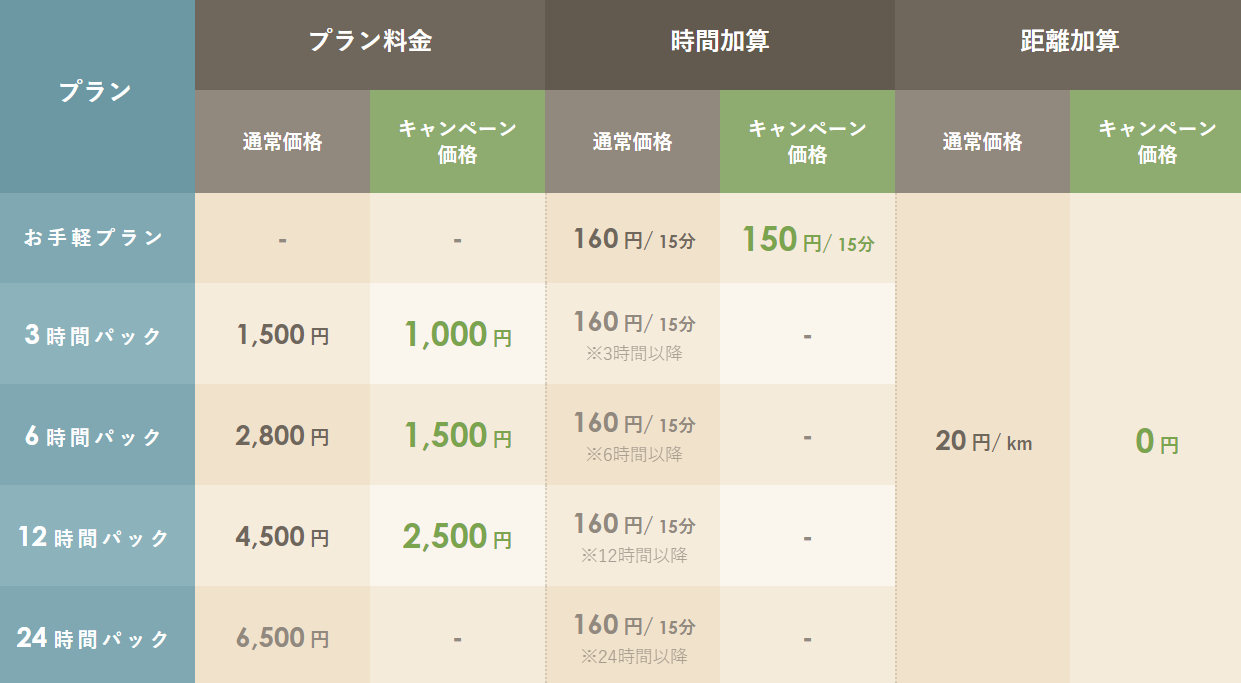This screenshot has height=683, width=1241.
Task: Click the 3時間パック plan label
Action: click(96, 336)
